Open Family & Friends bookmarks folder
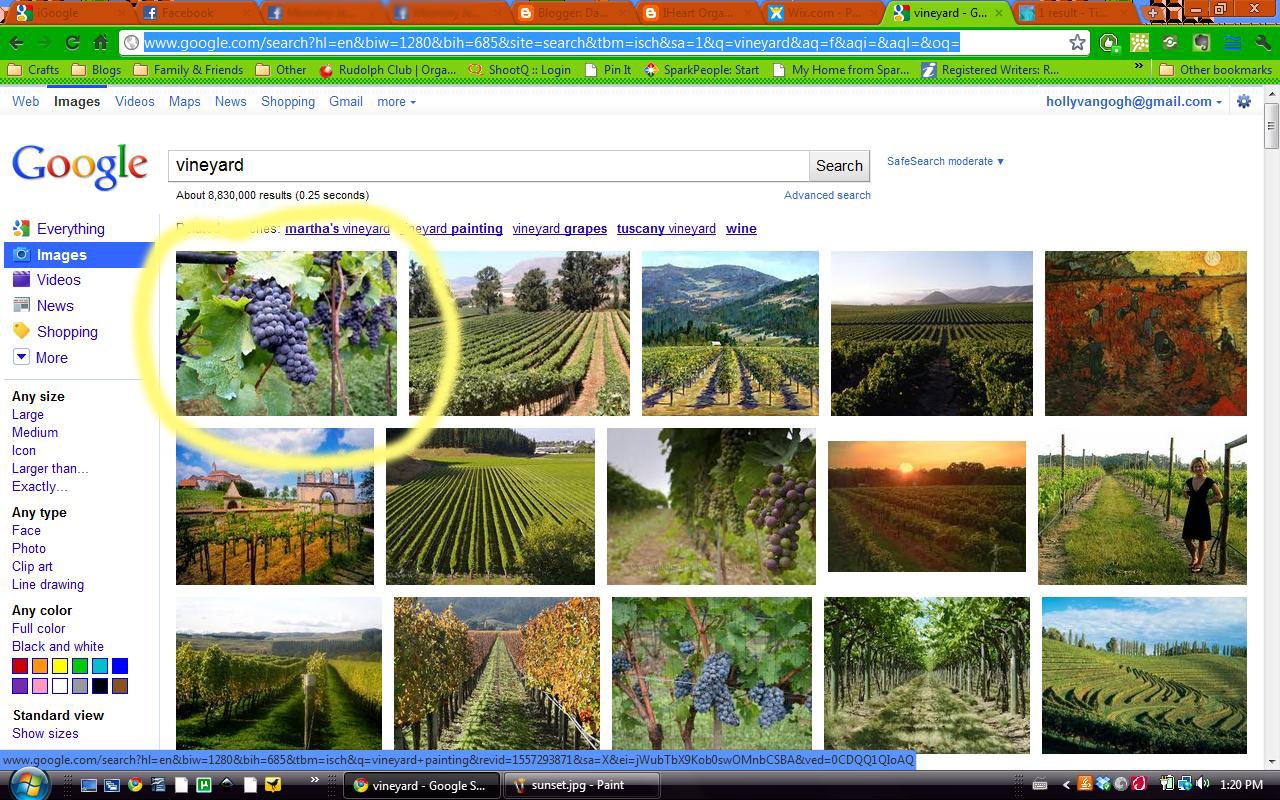Viewport: 1280px width, 800px height. pyautogui.click(x=188, y=70)
